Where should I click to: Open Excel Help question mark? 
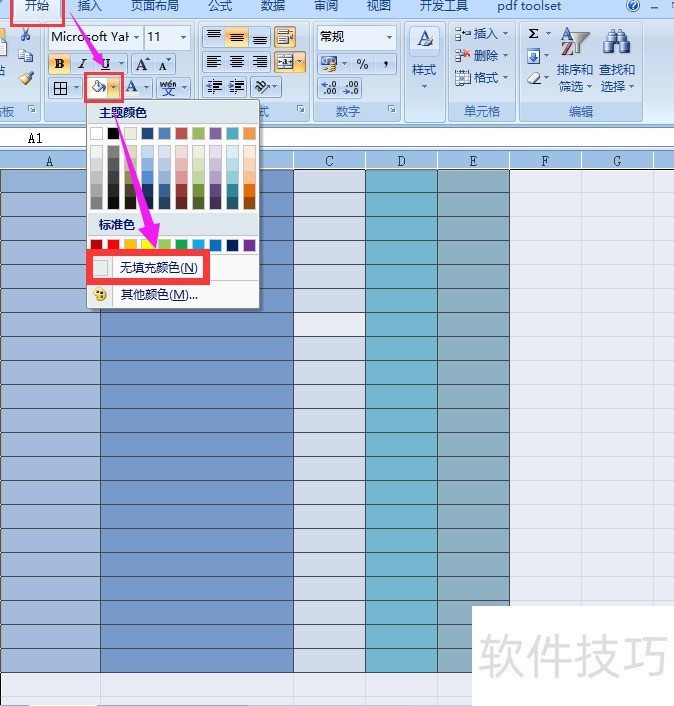click(x=633, y=6)
